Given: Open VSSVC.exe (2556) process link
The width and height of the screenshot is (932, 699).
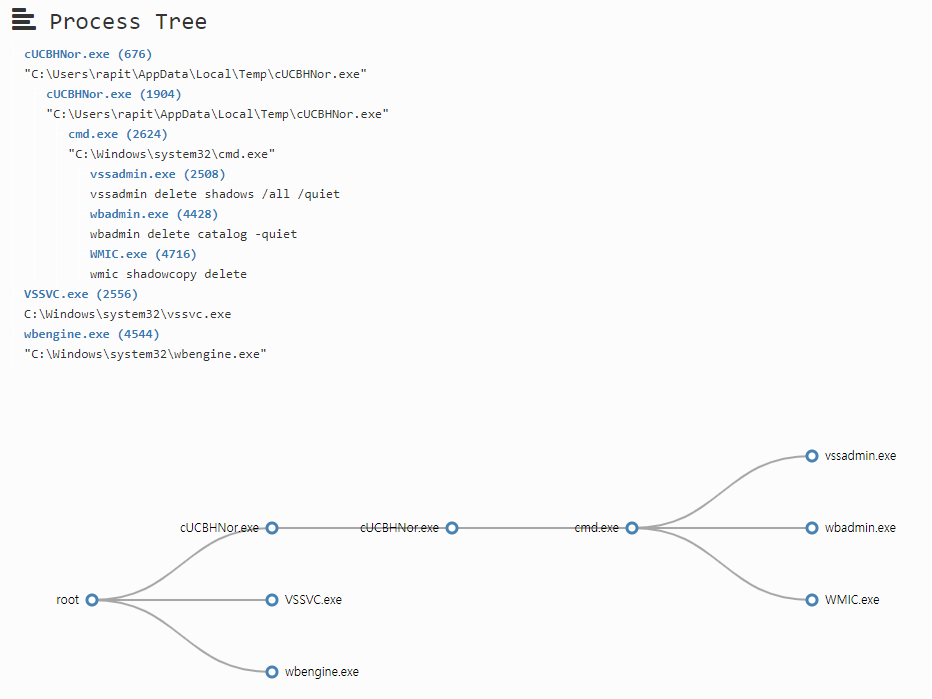Looking at the screenshot, I should pos(81,294).
